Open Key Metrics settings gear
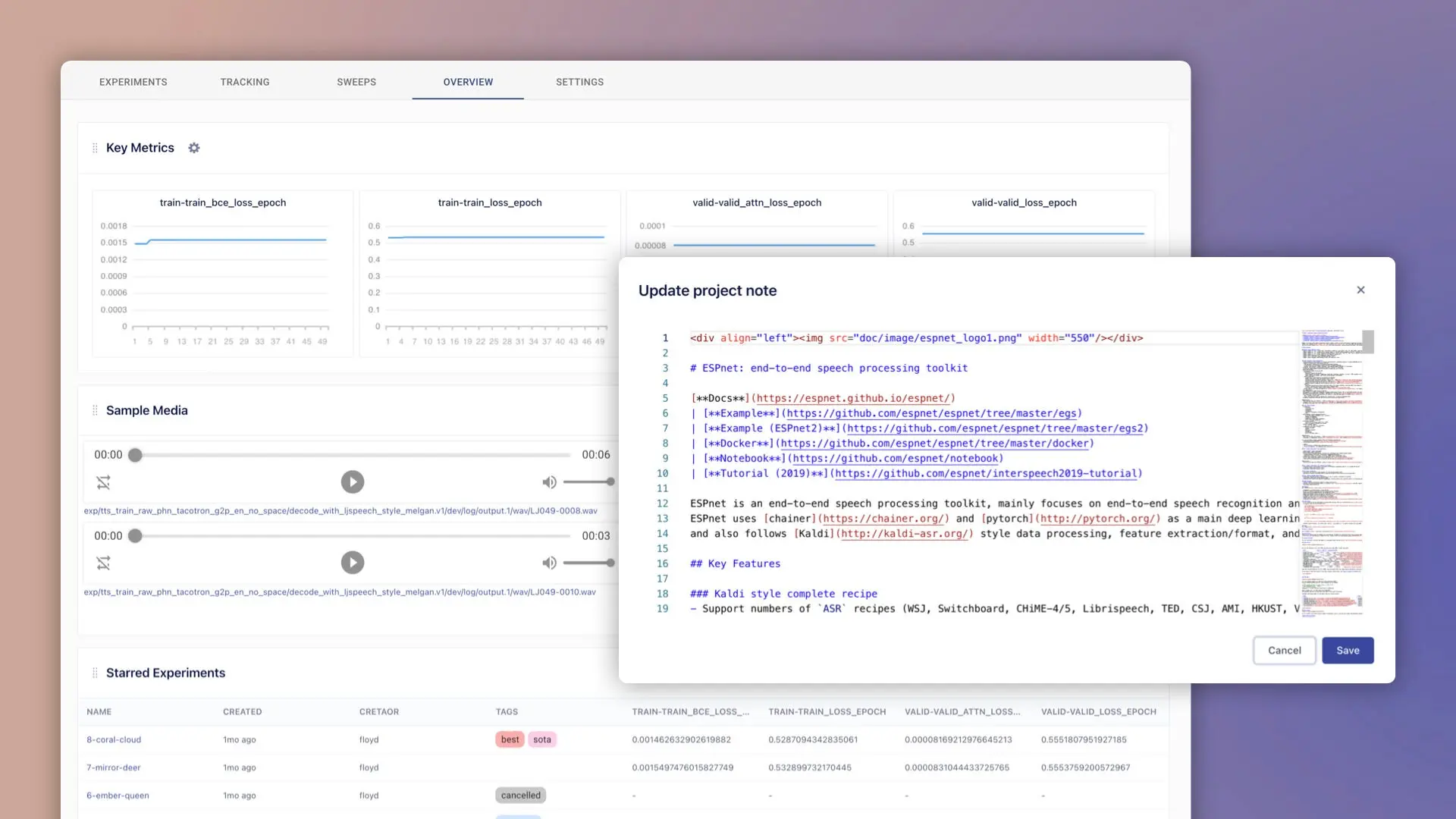Viewport: 1456px width, 819px height. click(x=194, y=148)
